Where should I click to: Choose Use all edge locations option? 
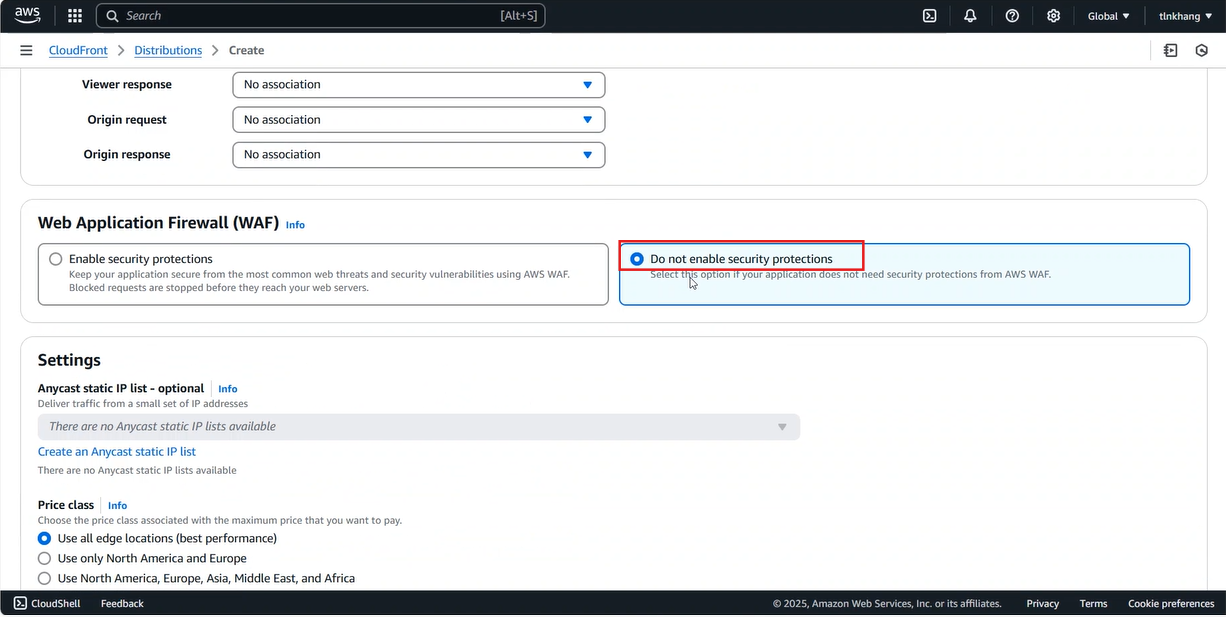click(44, 538)
